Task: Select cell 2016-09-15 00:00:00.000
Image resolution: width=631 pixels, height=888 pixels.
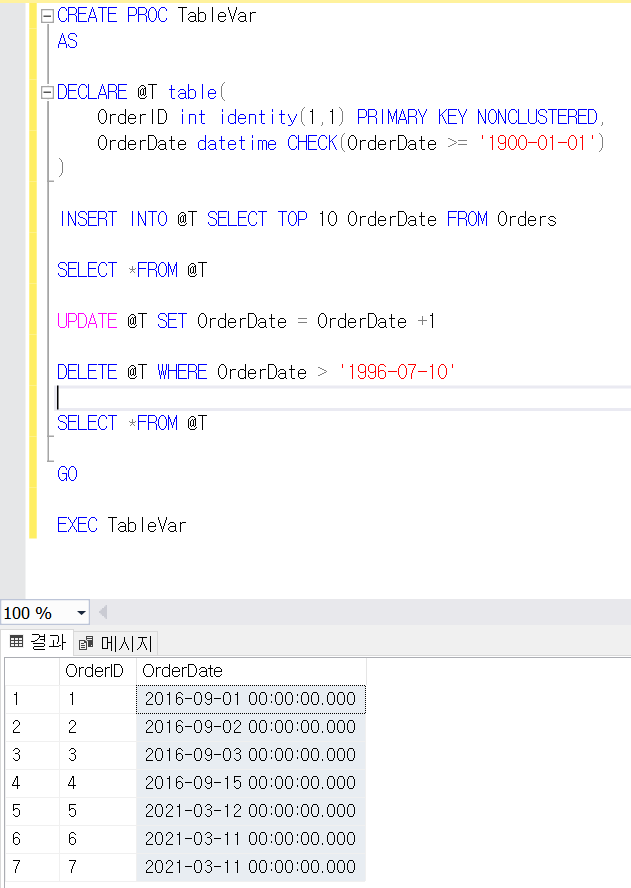Action: (x=251, y=783)
